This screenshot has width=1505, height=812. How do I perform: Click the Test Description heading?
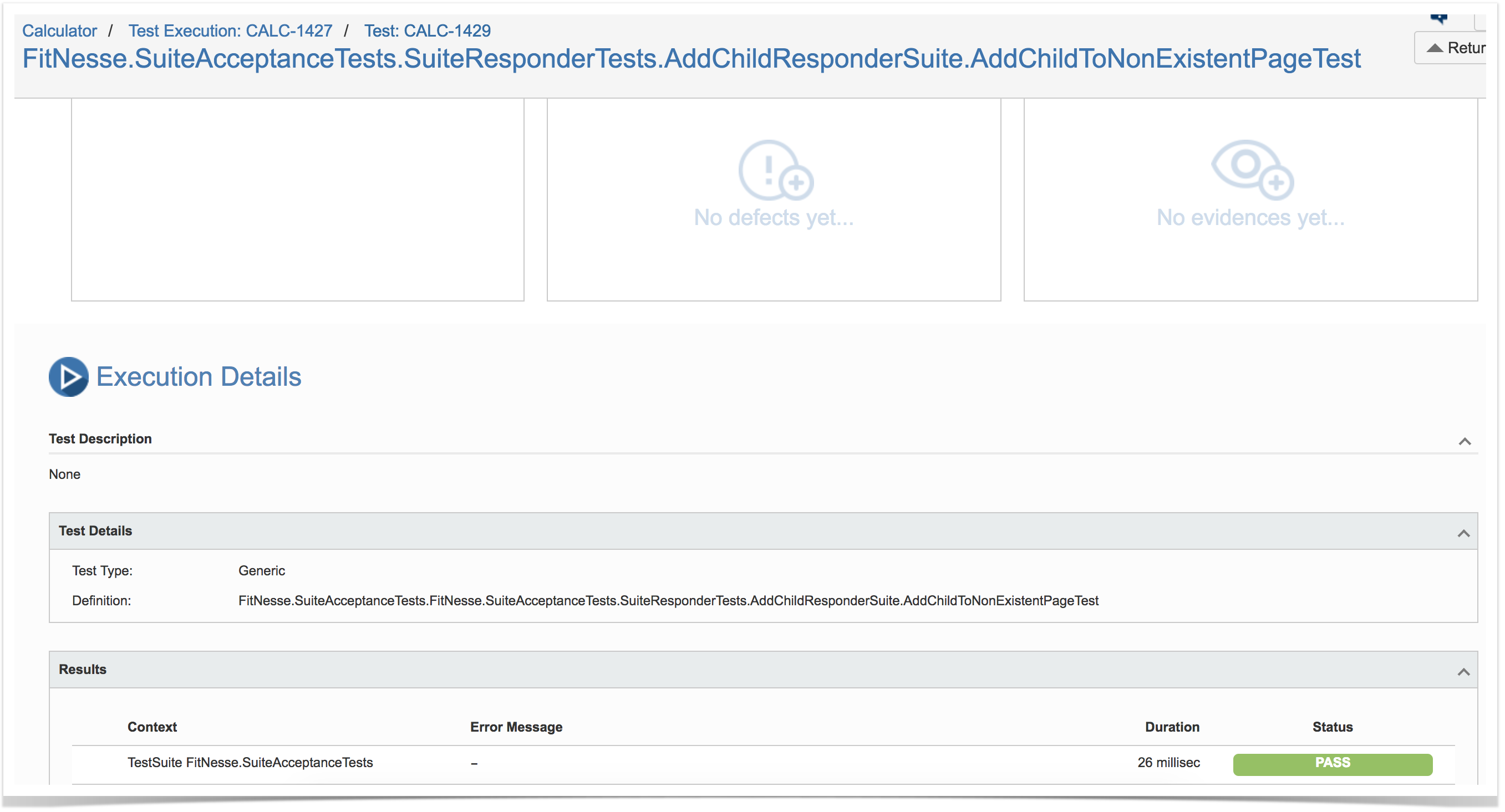click(100, 439)
